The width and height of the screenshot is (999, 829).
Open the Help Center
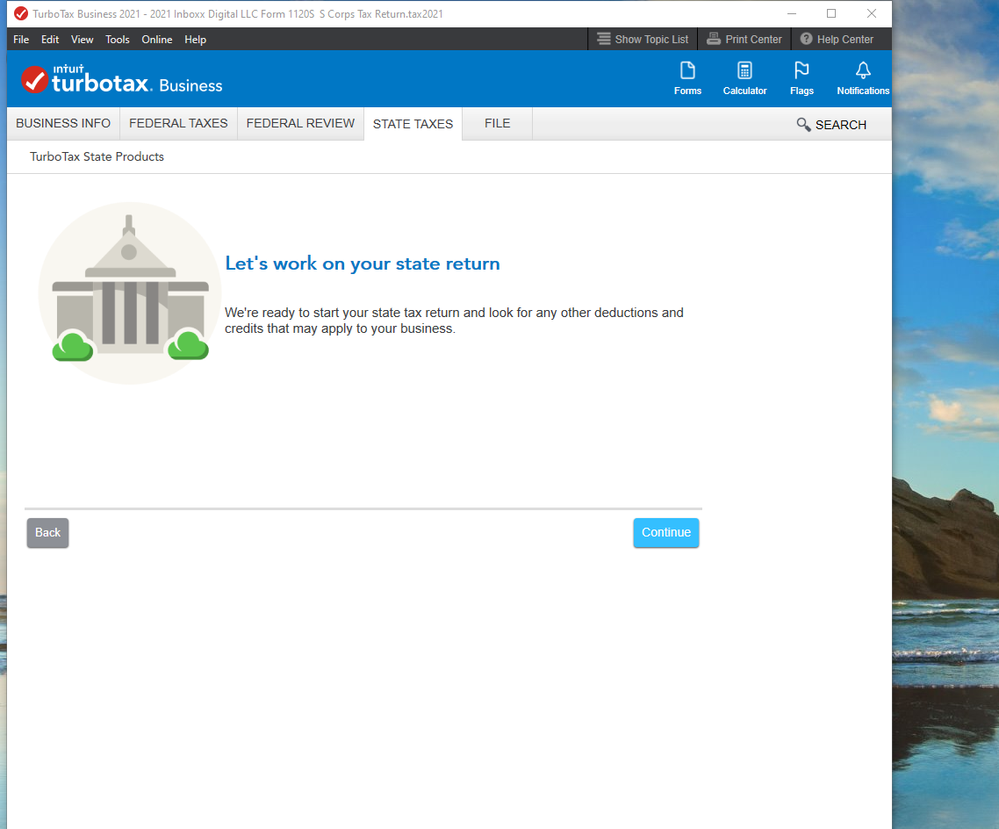point(837,39)
